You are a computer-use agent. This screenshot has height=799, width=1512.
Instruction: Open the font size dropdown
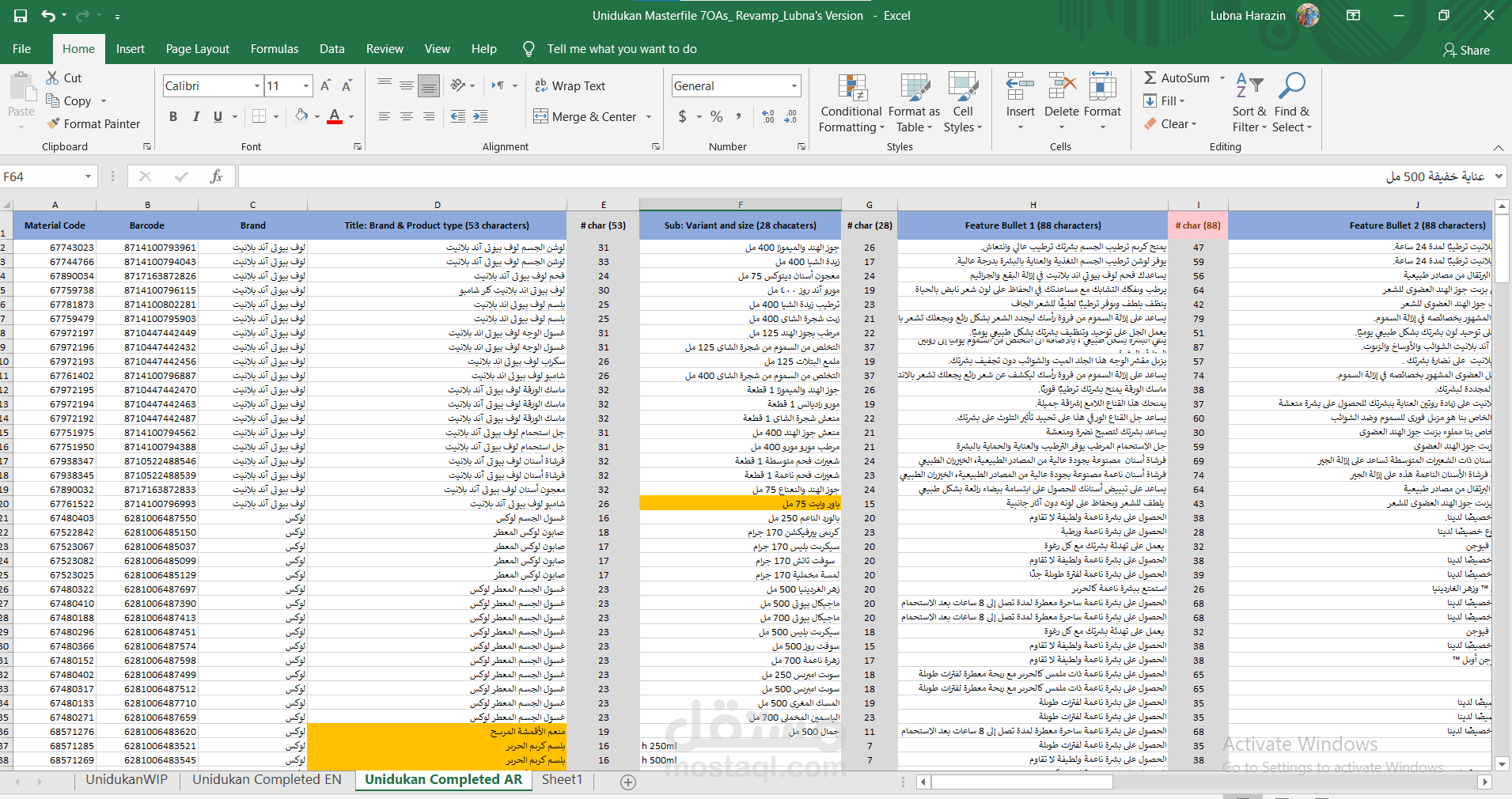(x=306, y=85)
